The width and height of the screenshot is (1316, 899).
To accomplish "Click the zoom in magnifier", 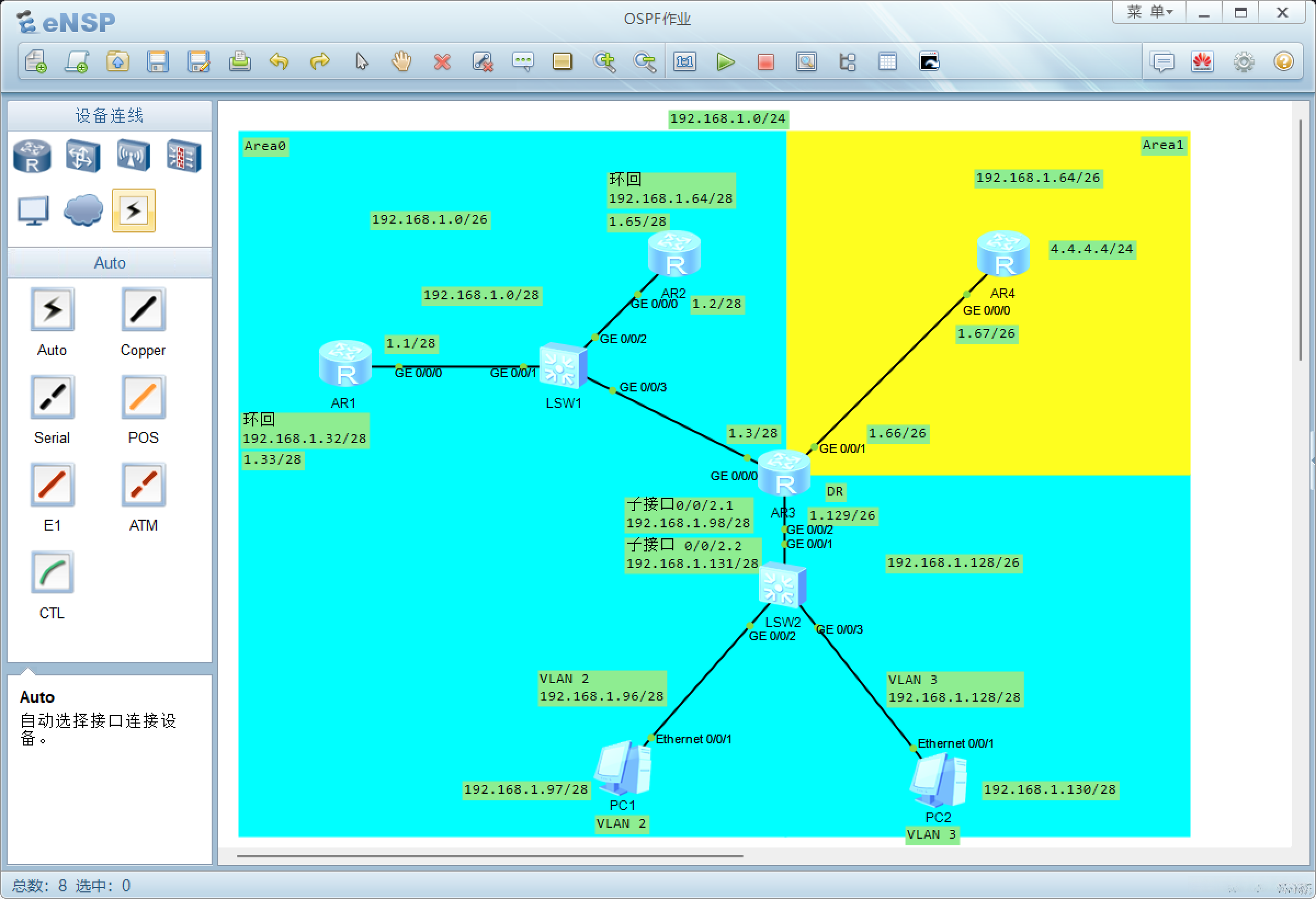I will 604,62.
